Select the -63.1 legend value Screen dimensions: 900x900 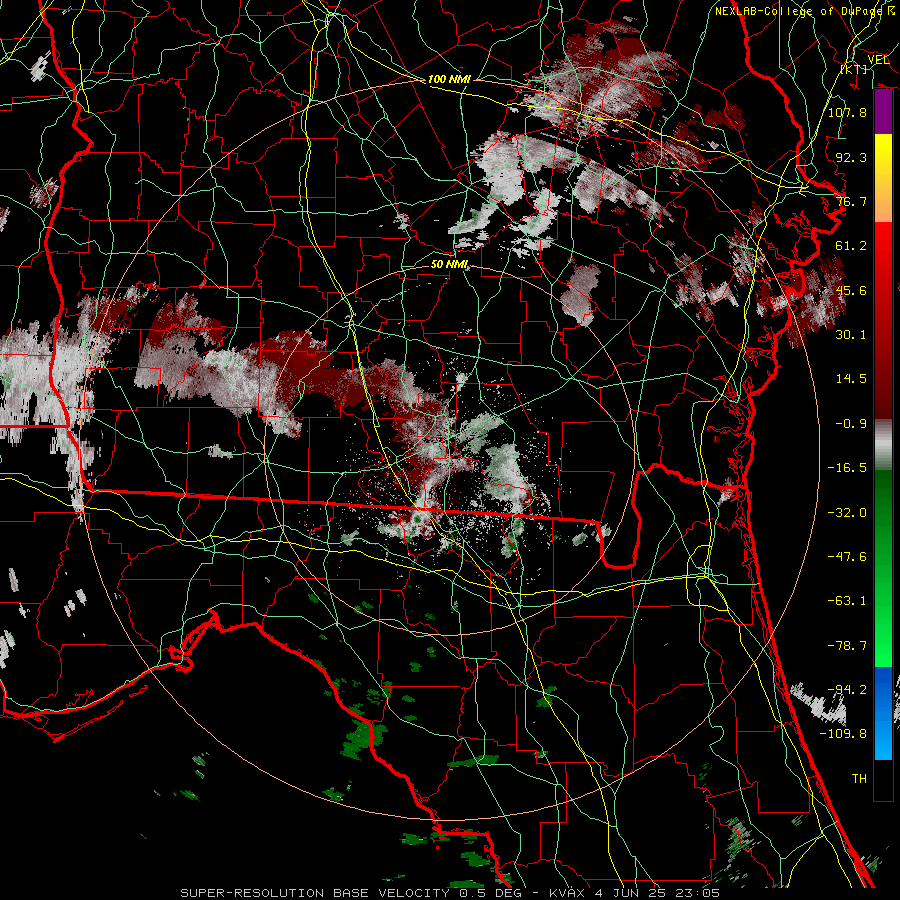coord(847,601)
